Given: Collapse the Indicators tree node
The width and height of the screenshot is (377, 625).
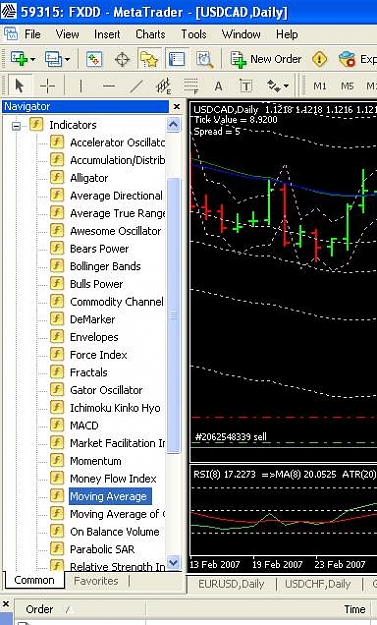Looking at the screenshot, I should tap(16, 126).
